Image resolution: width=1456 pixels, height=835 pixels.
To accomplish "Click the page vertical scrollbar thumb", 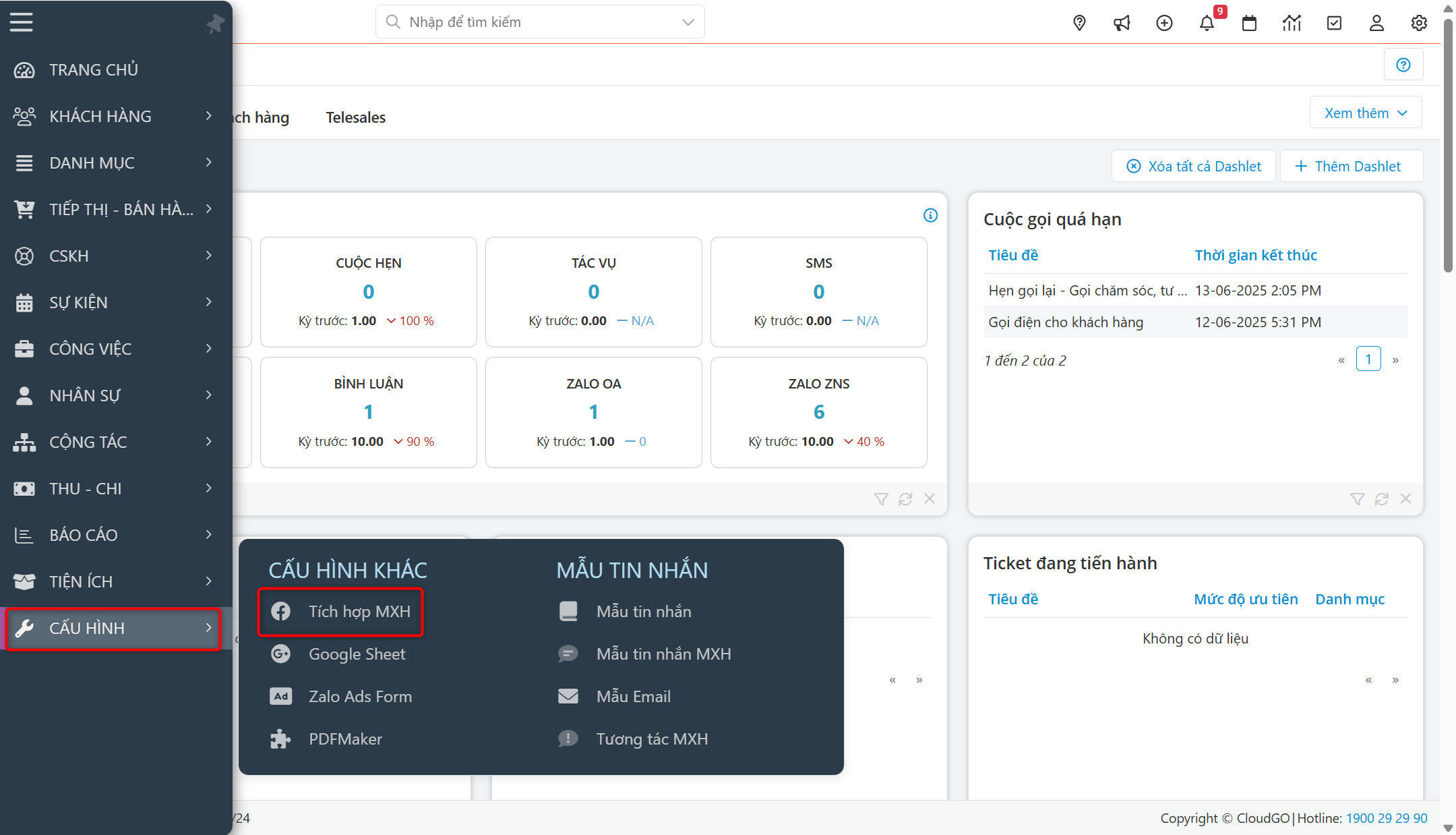I will (x=1448, y=145).
